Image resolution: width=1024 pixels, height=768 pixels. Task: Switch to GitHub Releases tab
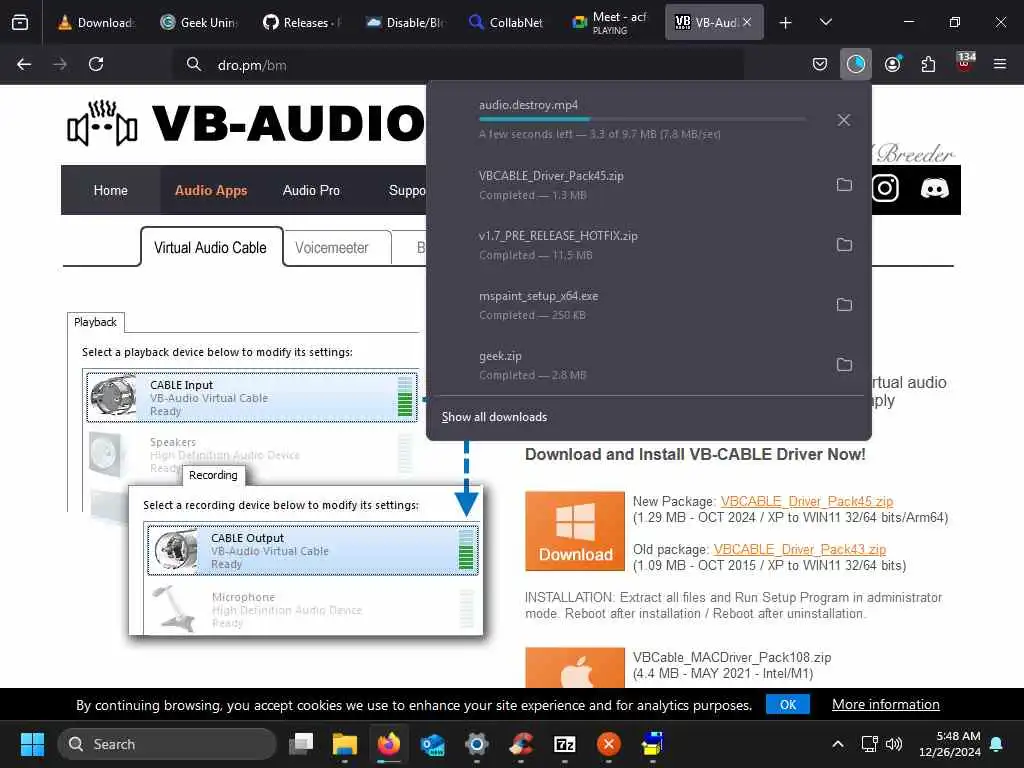pyautogui.click(x=302, y=22)
